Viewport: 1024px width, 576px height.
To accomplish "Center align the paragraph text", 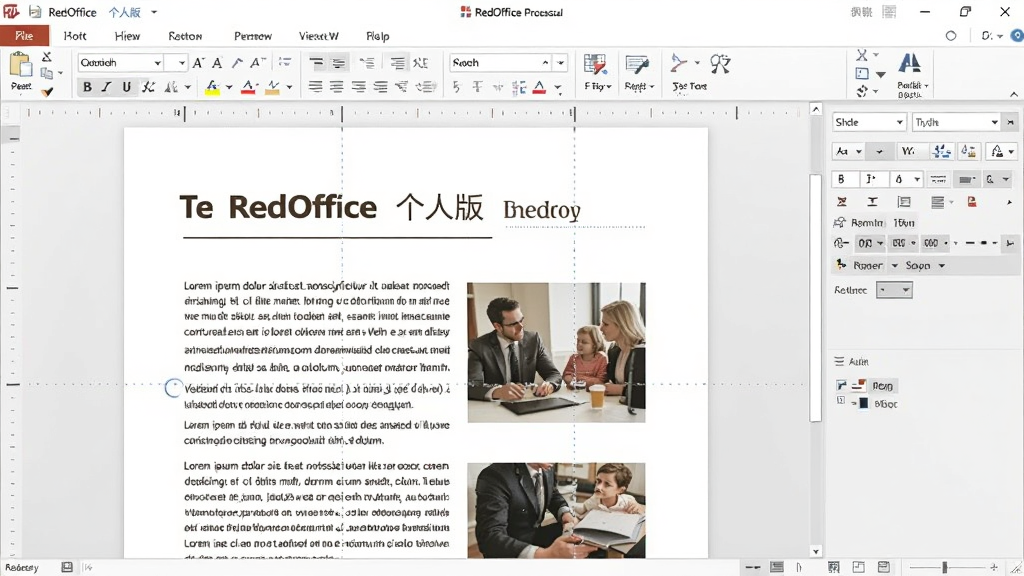I will pyautogui.click(x=337, y=86).
